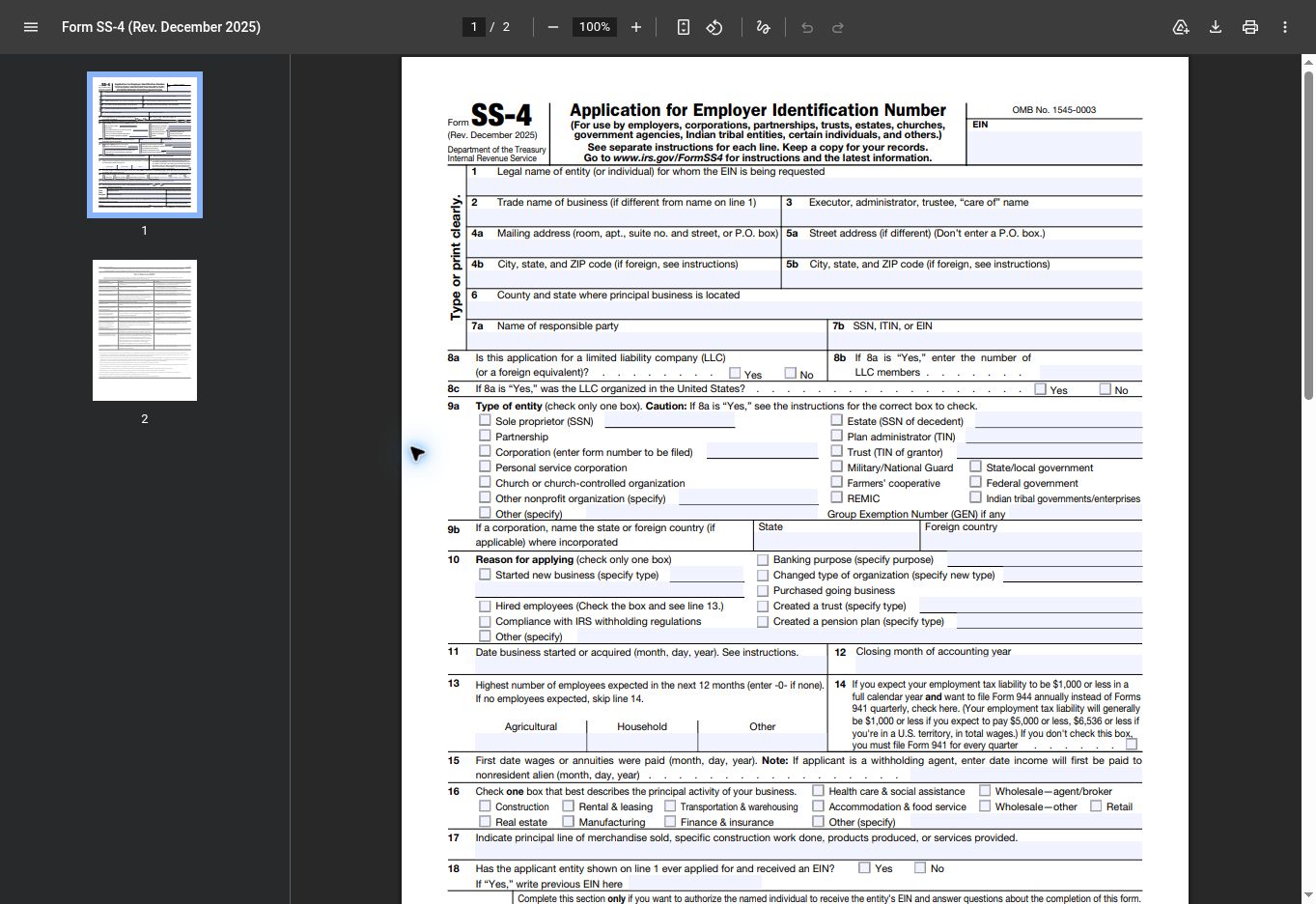Tick the Manufacturing checkbox

568,821
